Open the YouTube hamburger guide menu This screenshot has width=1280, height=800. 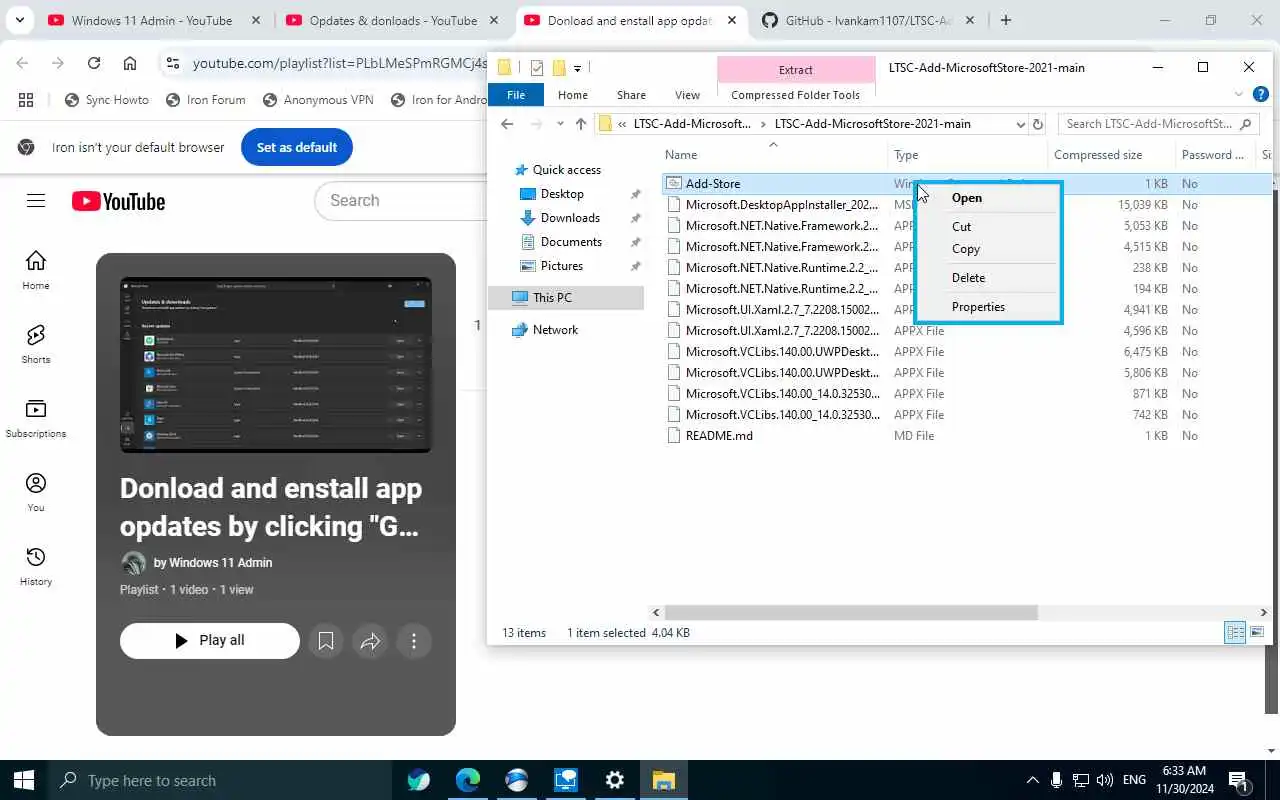click(36, 201)
